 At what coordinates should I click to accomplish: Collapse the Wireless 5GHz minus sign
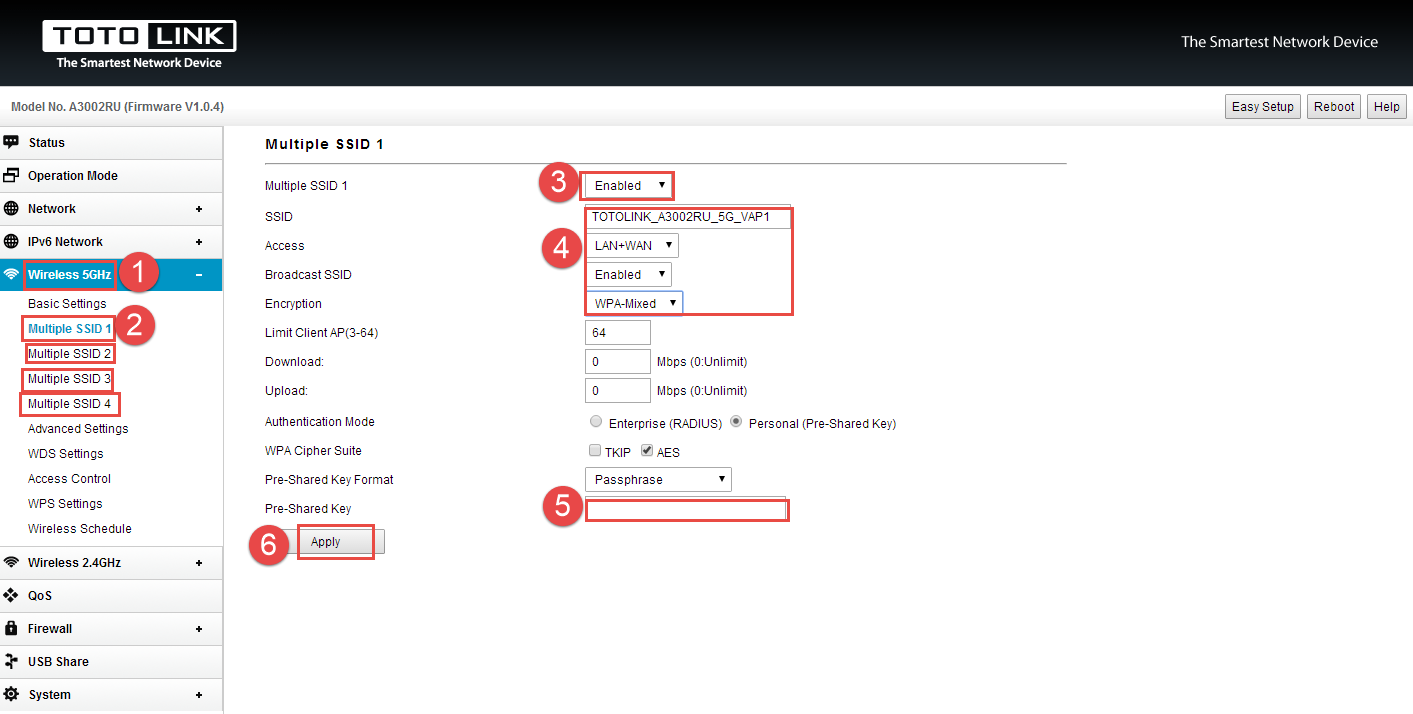point(199,275)
